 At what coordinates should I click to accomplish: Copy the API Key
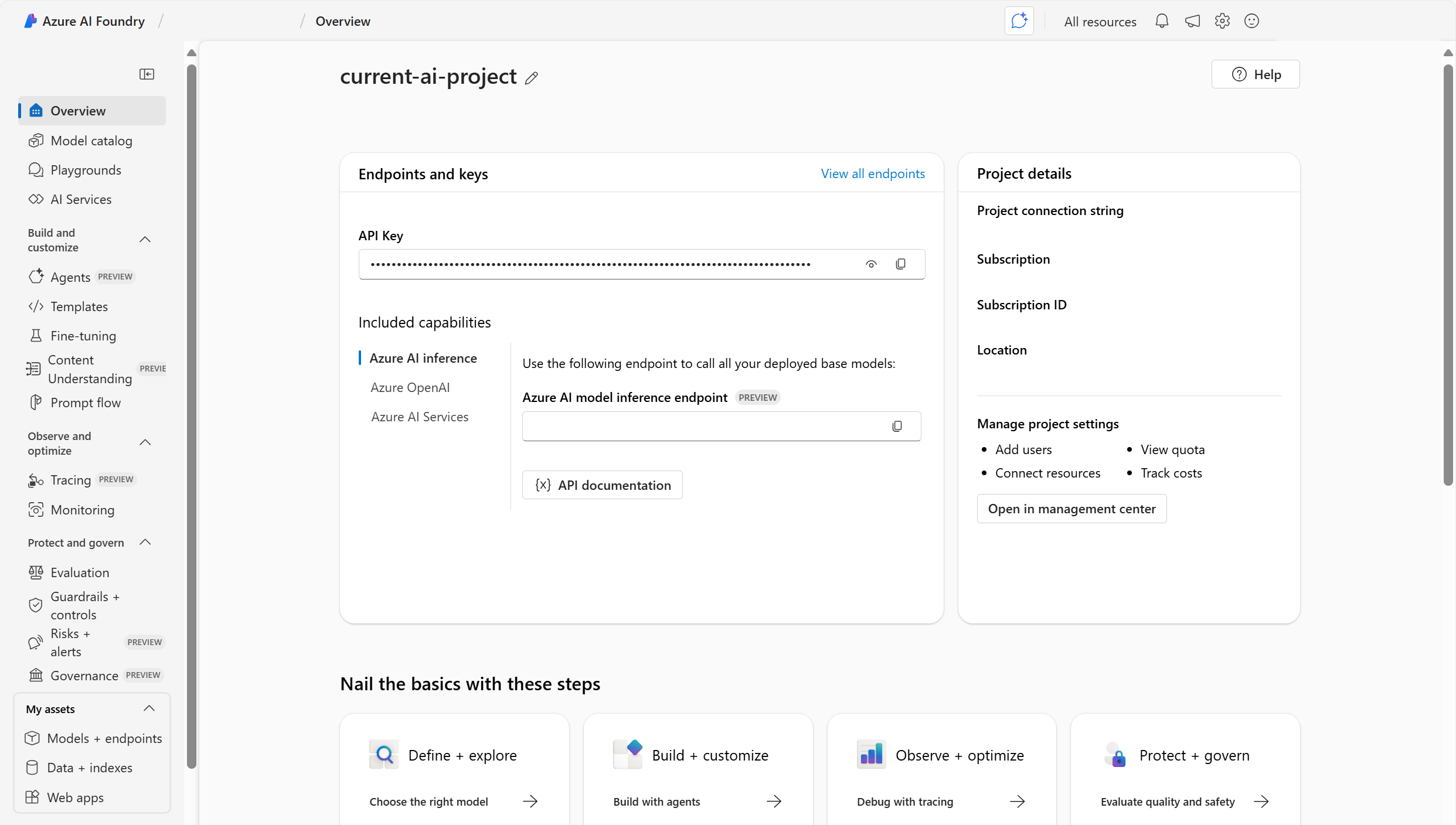tap(900, 264)
